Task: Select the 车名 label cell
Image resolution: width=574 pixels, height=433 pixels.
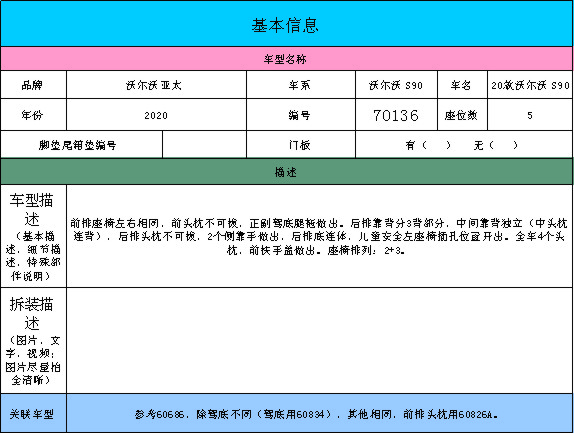Action: point(462,85)
